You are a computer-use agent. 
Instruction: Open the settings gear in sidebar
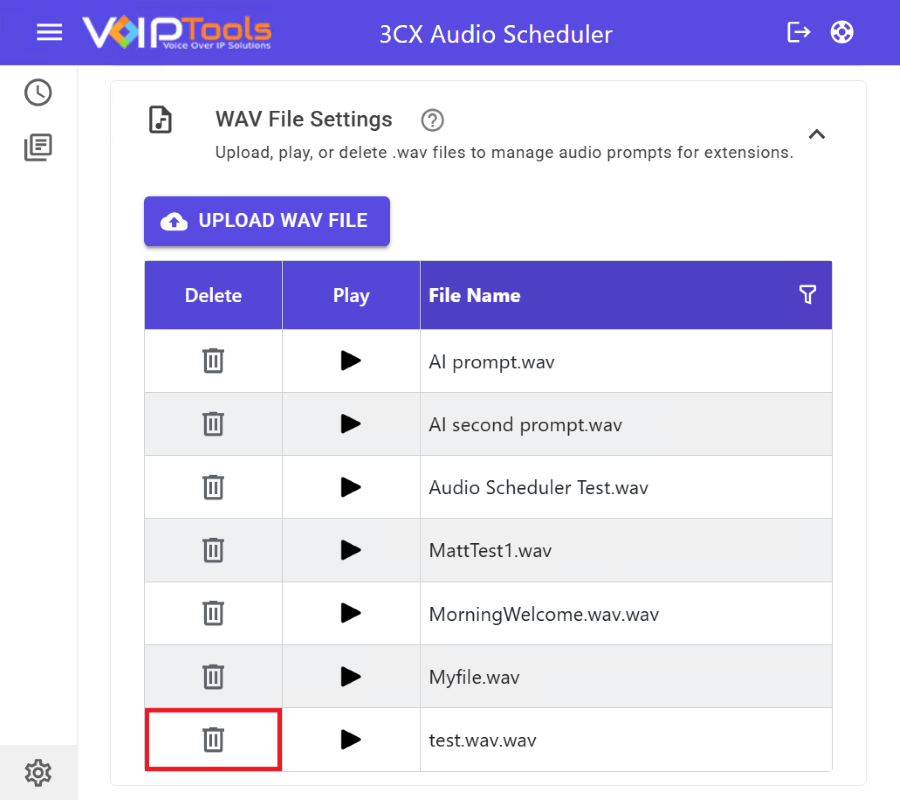point(38,772)
